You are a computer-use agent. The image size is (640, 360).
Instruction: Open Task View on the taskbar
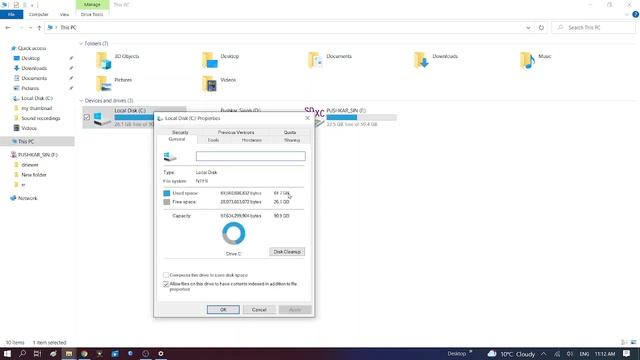coord(38,354)
